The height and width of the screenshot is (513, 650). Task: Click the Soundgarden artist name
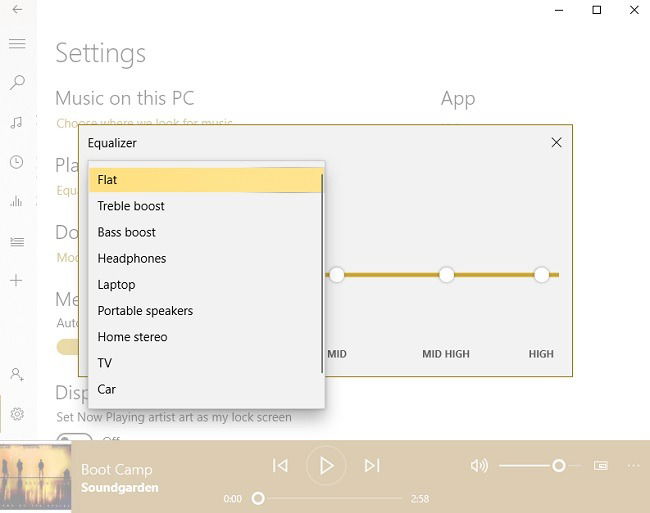tap(119, 487)
